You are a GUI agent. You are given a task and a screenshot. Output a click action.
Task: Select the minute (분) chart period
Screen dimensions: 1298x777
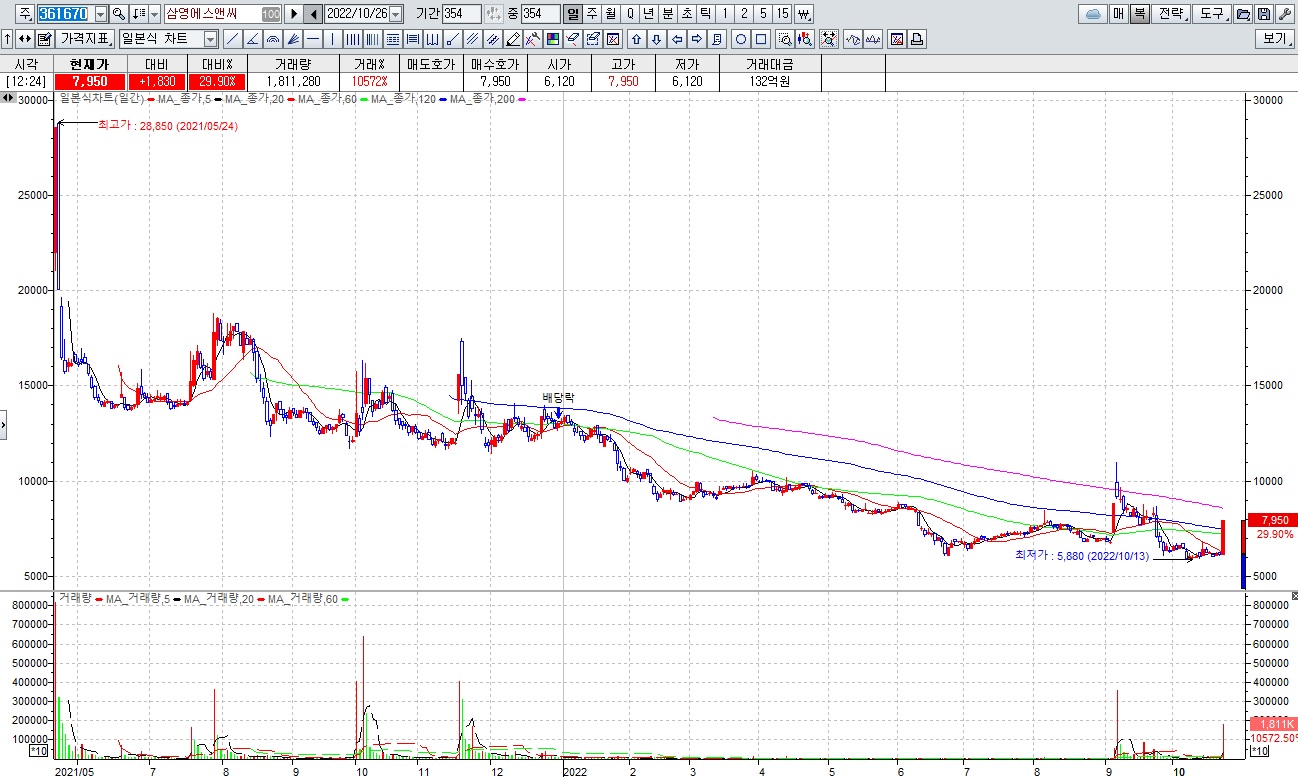[x=668, y=14]
